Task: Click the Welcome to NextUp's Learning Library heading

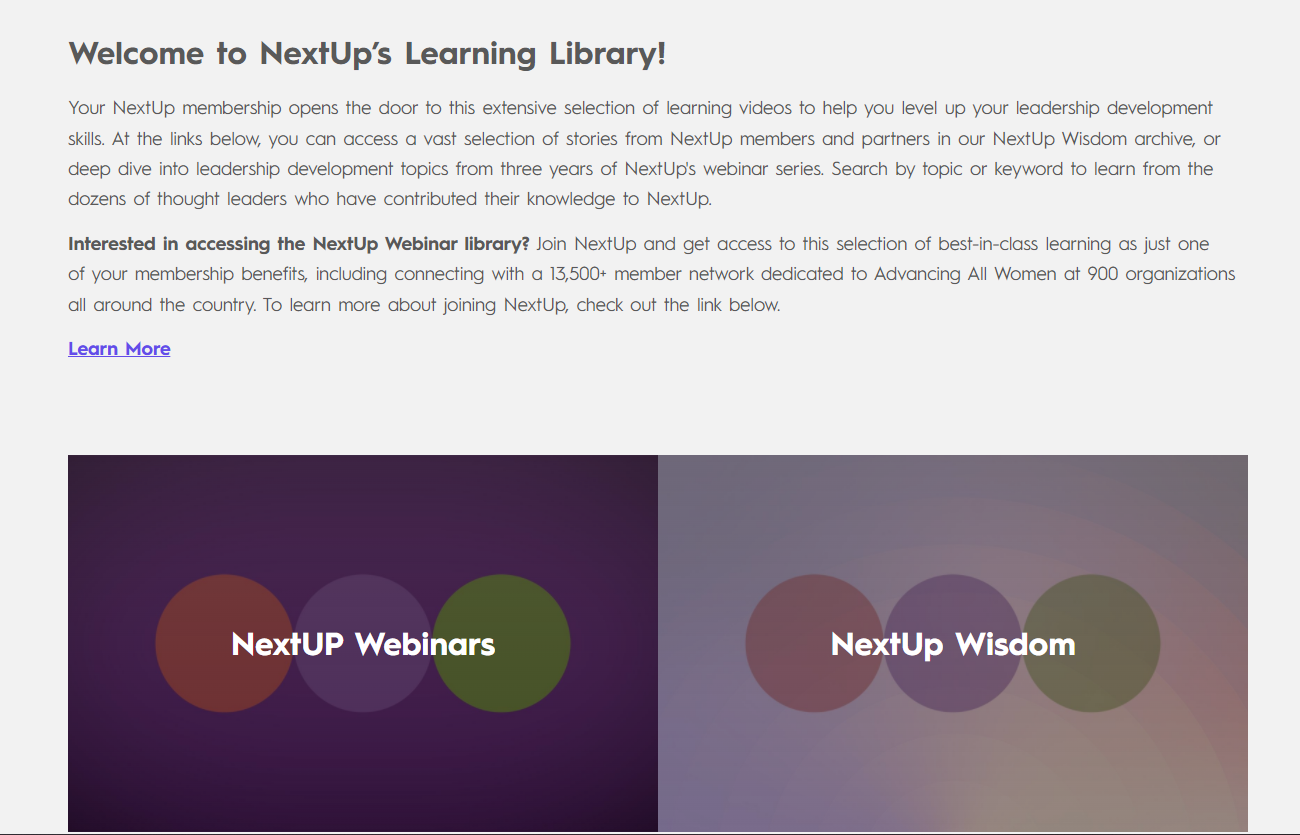Action: (x=367, y=54)
